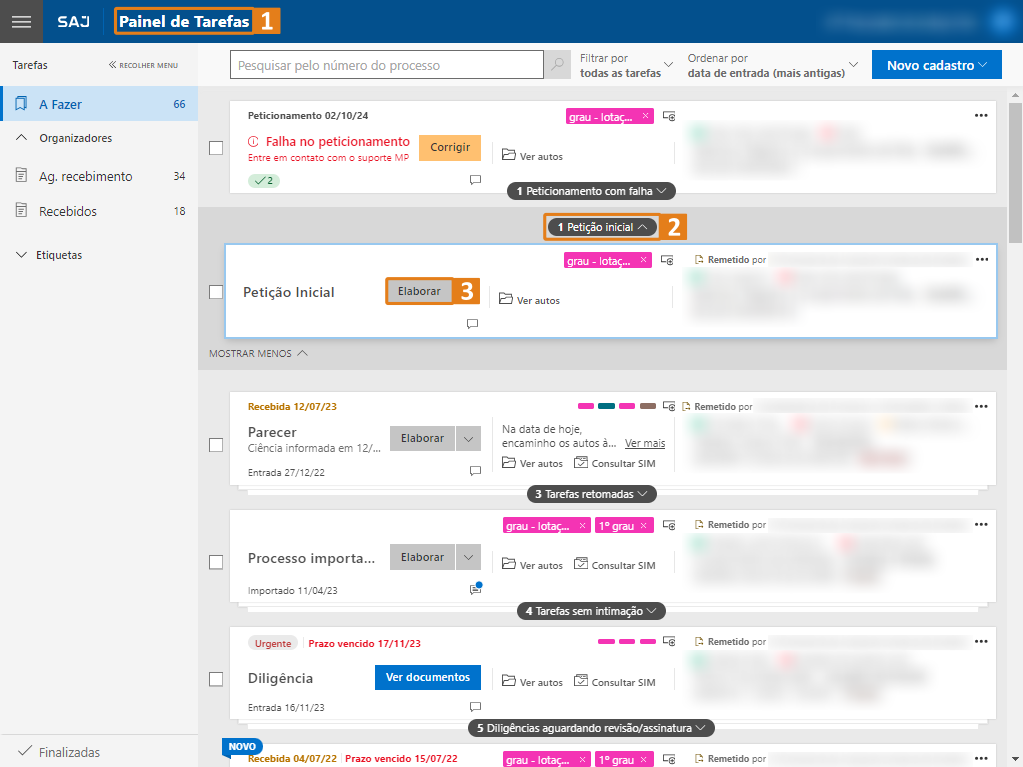1023x767 pixels.
Task: Click the process number search field
Action: (386, 66)
